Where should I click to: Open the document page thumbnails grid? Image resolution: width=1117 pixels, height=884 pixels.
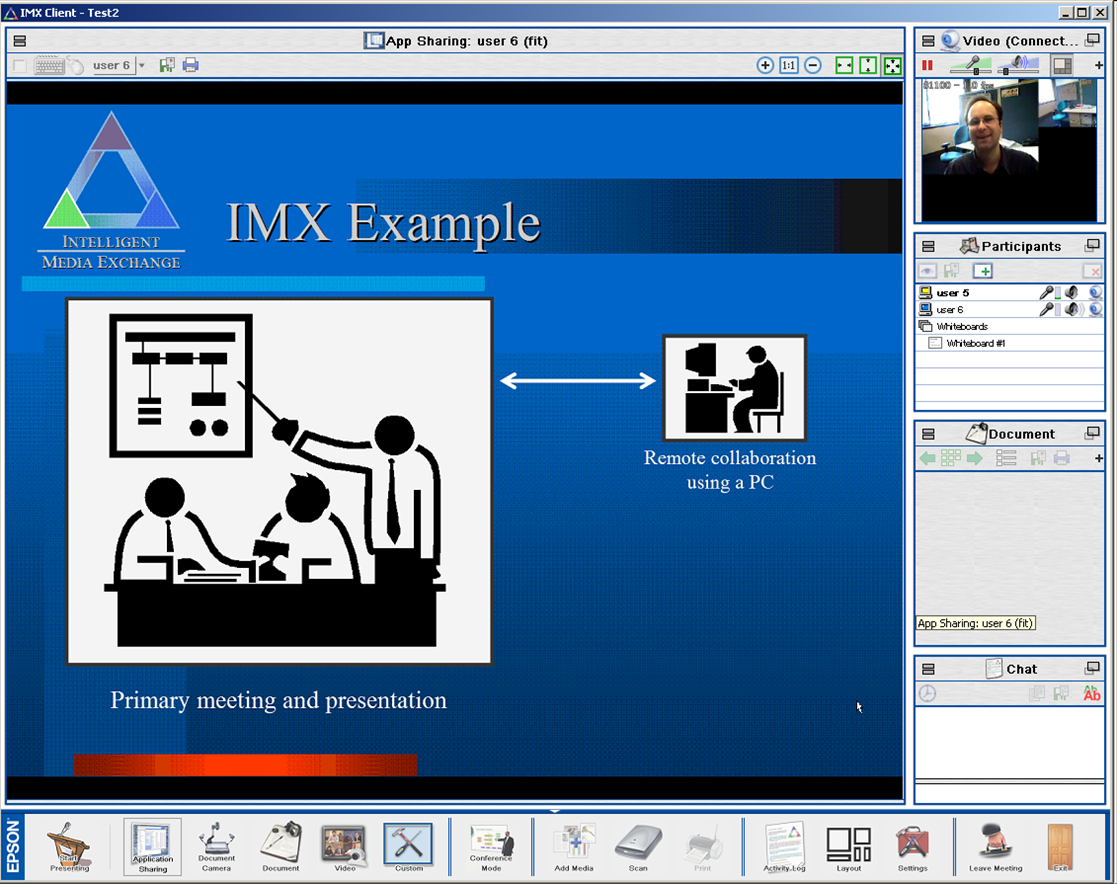click(x=951, y=458)
